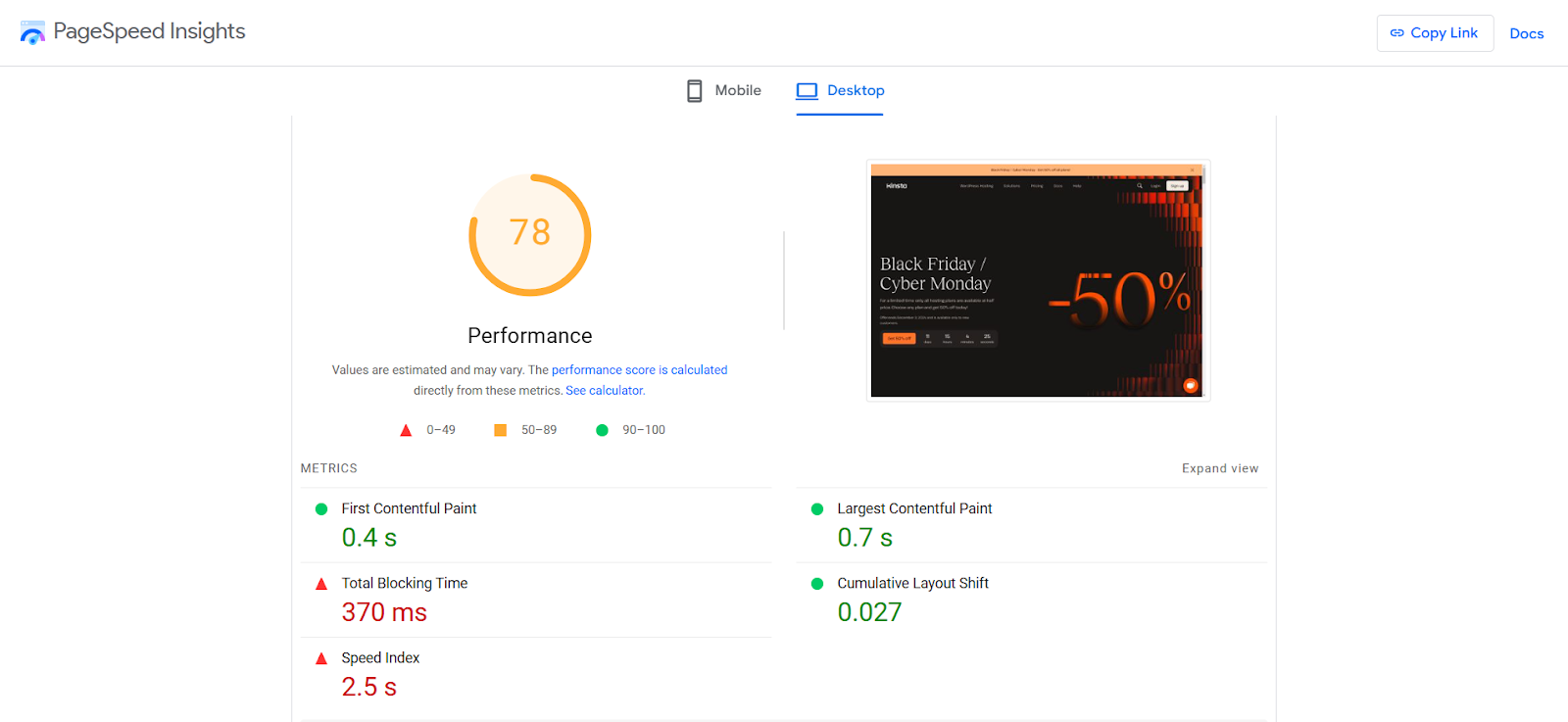Click the 90–100 legend range text
1568x722 pixels.
[644, 430]
